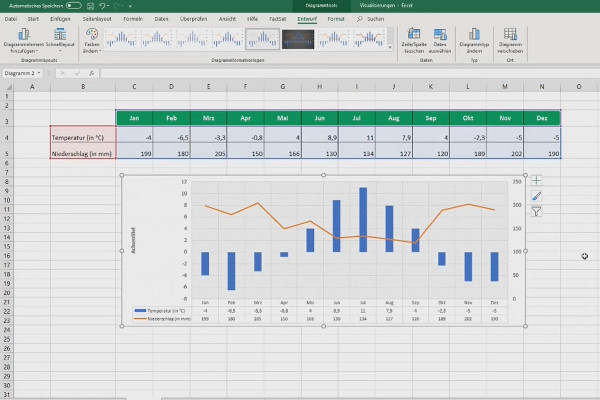This screenshot has height=400, width=600.
Task: Select column header A
Action: 32,87
